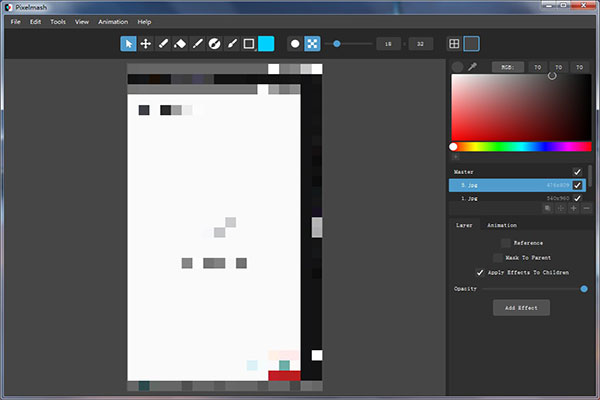Click the crosshair layer button

pyautogui.click(x=561, y=208)
